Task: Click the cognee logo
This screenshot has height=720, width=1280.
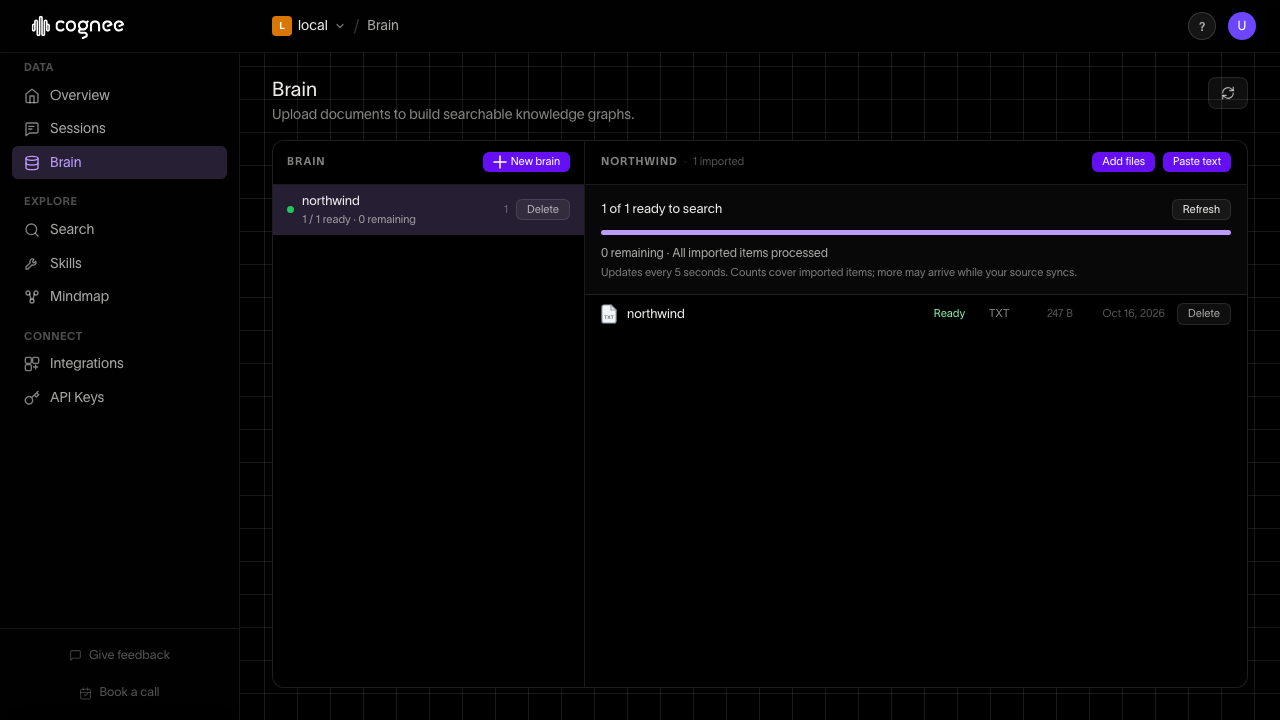Action: coord(78,26)
